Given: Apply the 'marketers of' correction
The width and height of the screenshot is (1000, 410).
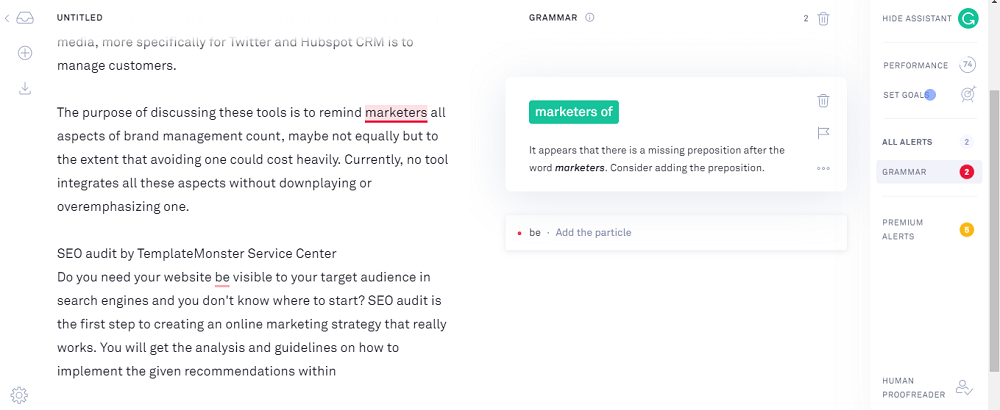Looking at the screenshot, I should 573,112.
